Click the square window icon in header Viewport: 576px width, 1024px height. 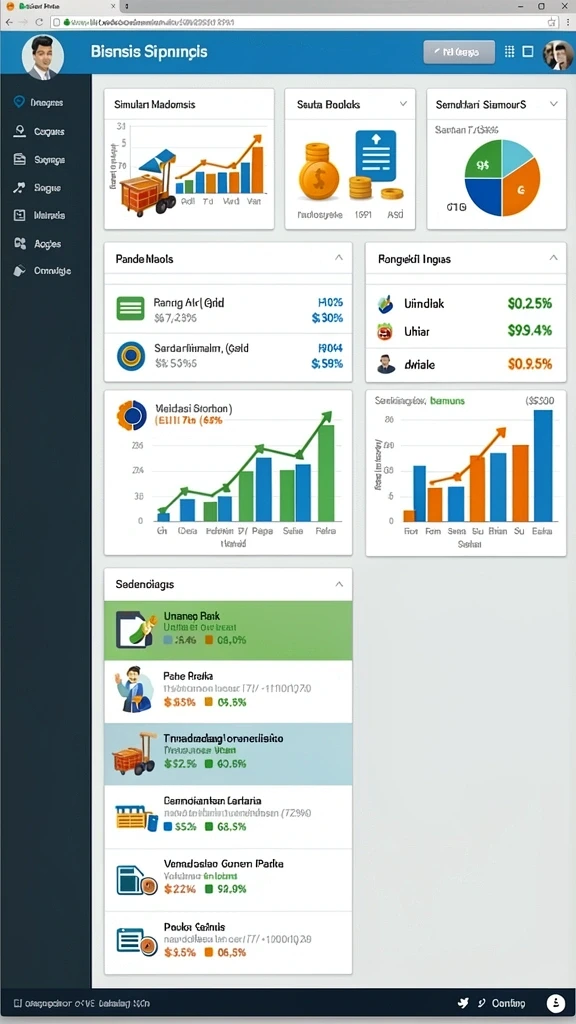[x=528, y=52]
